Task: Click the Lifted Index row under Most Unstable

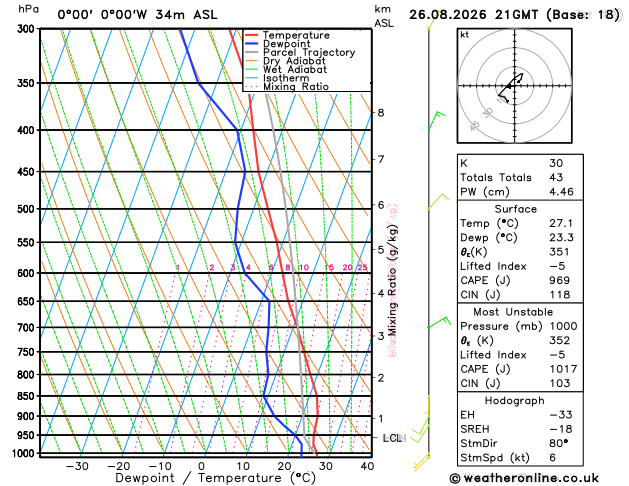Action: click(520, 355)
